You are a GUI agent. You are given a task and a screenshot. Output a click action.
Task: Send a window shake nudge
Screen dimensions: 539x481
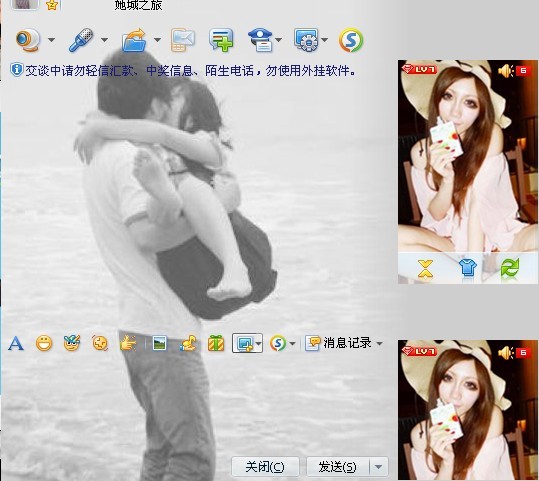[100, 343]
